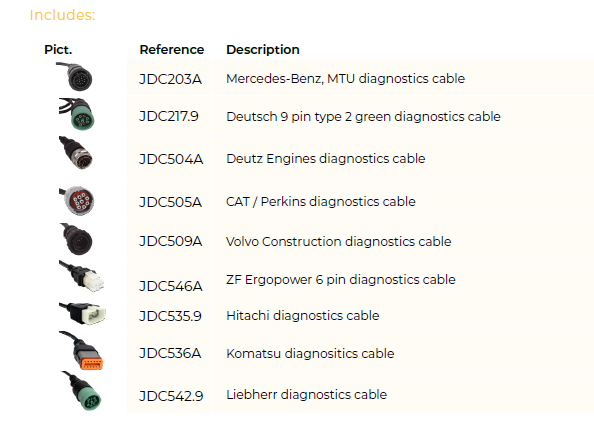Select the JDC505A reference
594x422 pixels.
(170, 202)
